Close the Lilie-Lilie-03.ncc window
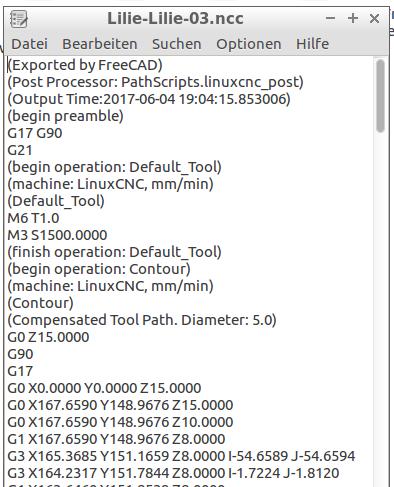Viewport: 394px width, 487px height. 374,18
